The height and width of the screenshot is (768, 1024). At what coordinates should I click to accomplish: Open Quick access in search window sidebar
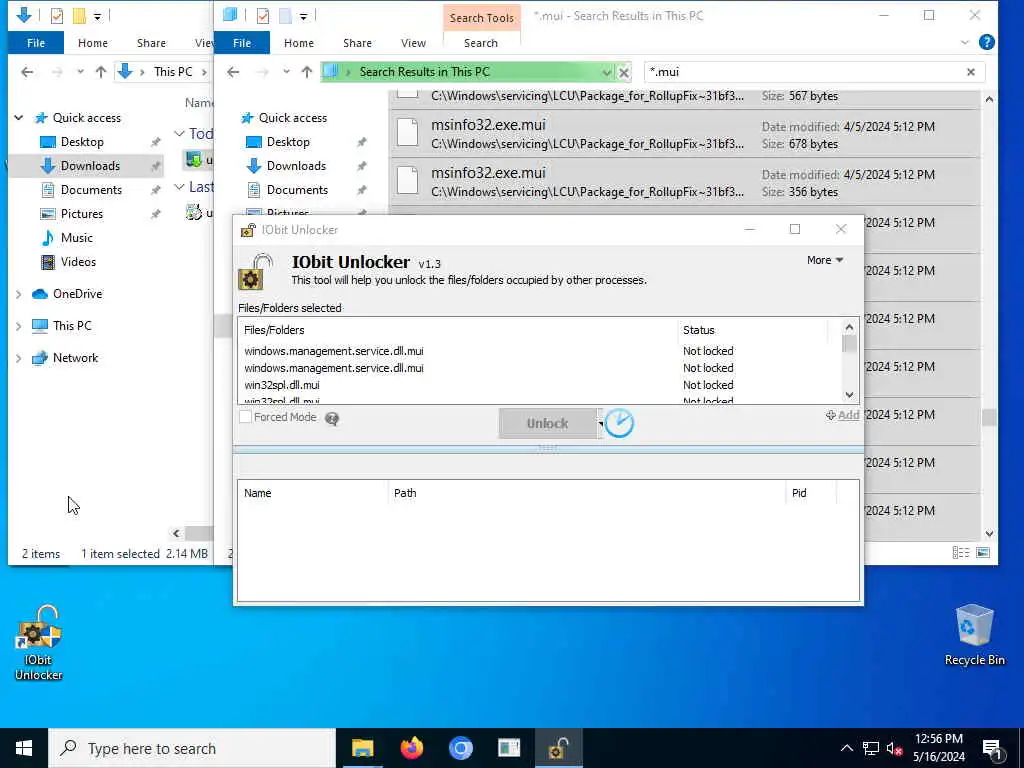[293, 118]
